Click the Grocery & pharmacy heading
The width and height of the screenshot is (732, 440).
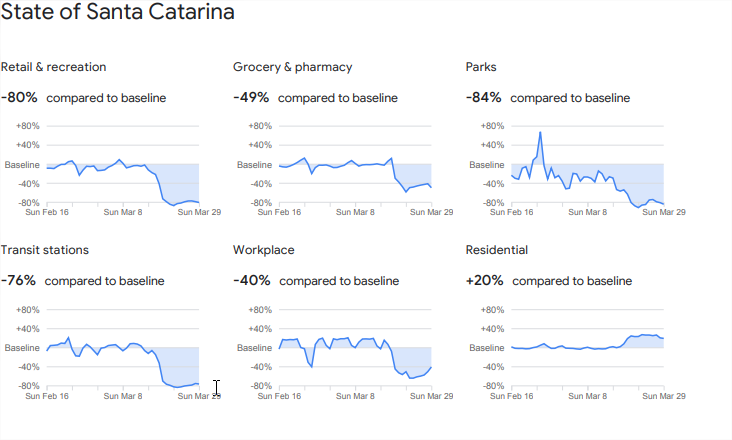click(292, 67)
